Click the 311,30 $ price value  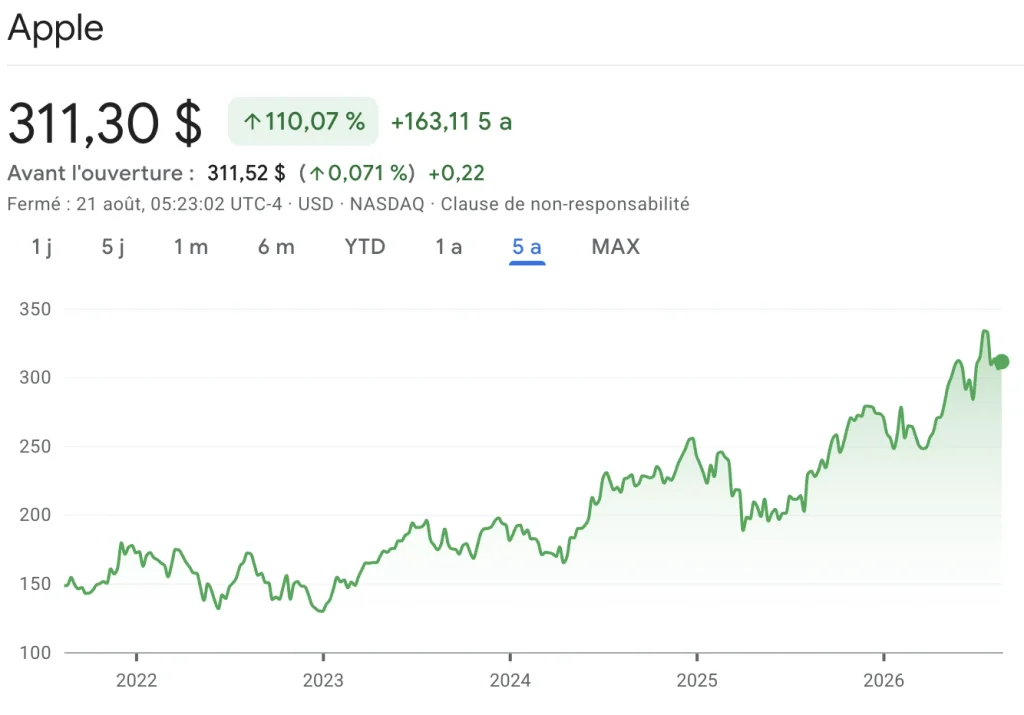(104, 123)
